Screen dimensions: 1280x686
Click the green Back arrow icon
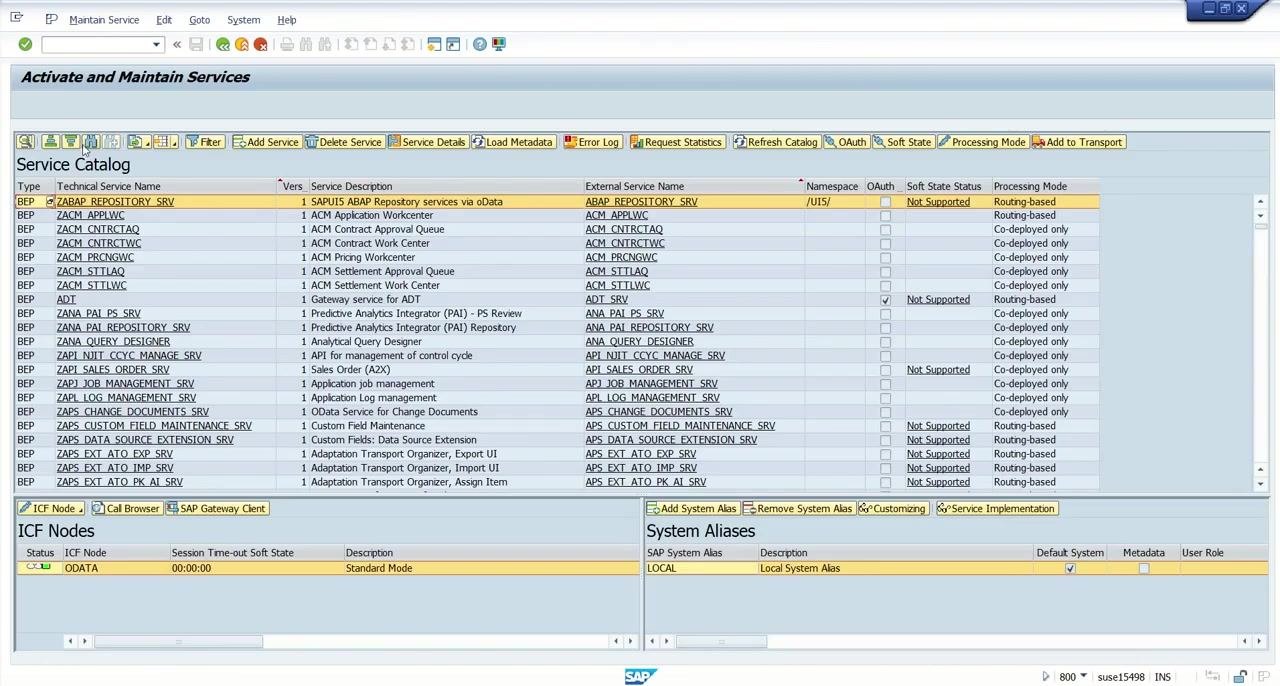(x=223, y=44)
